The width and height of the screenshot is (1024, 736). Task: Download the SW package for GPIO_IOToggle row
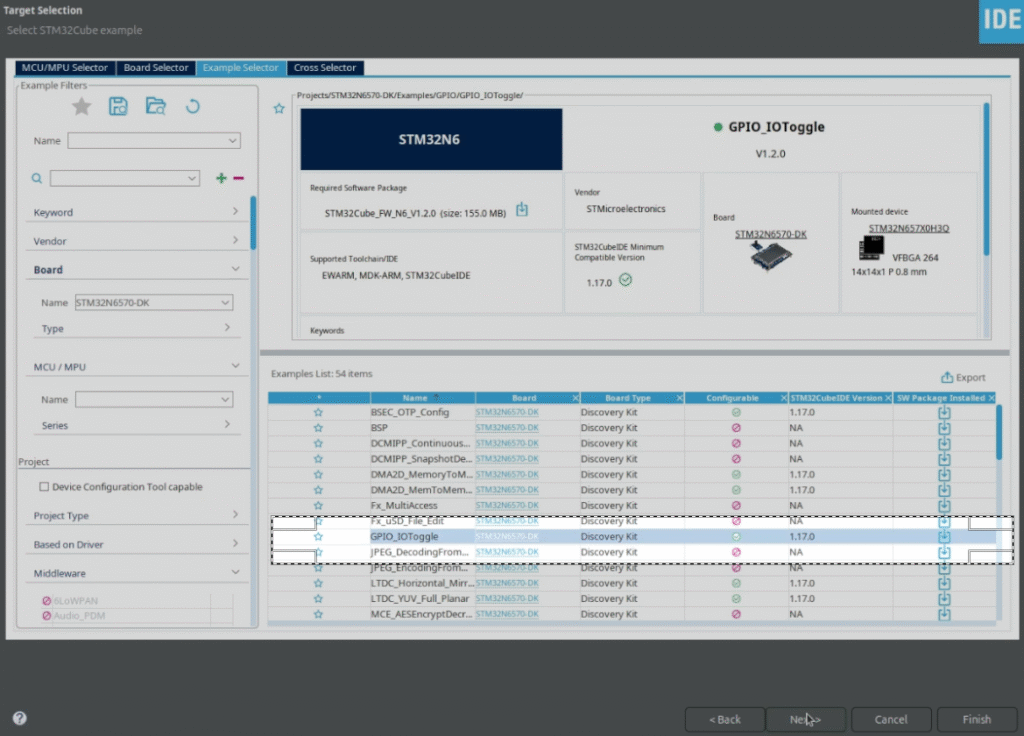click(943, 536)
